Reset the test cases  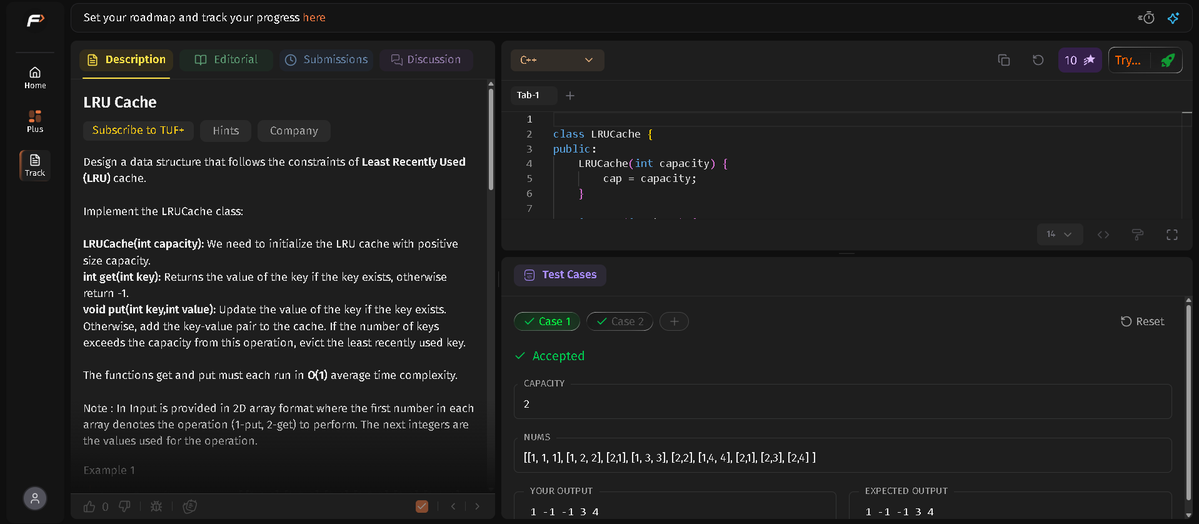1142,321
